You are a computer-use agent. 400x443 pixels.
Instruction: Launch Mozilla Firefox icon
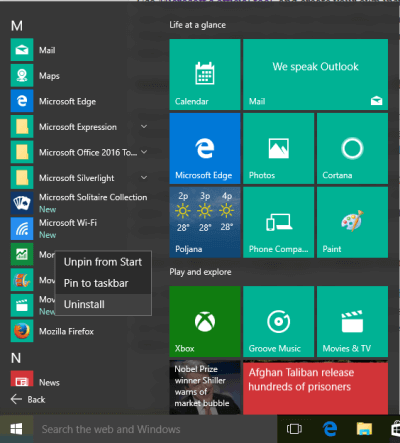click(22, 331)
